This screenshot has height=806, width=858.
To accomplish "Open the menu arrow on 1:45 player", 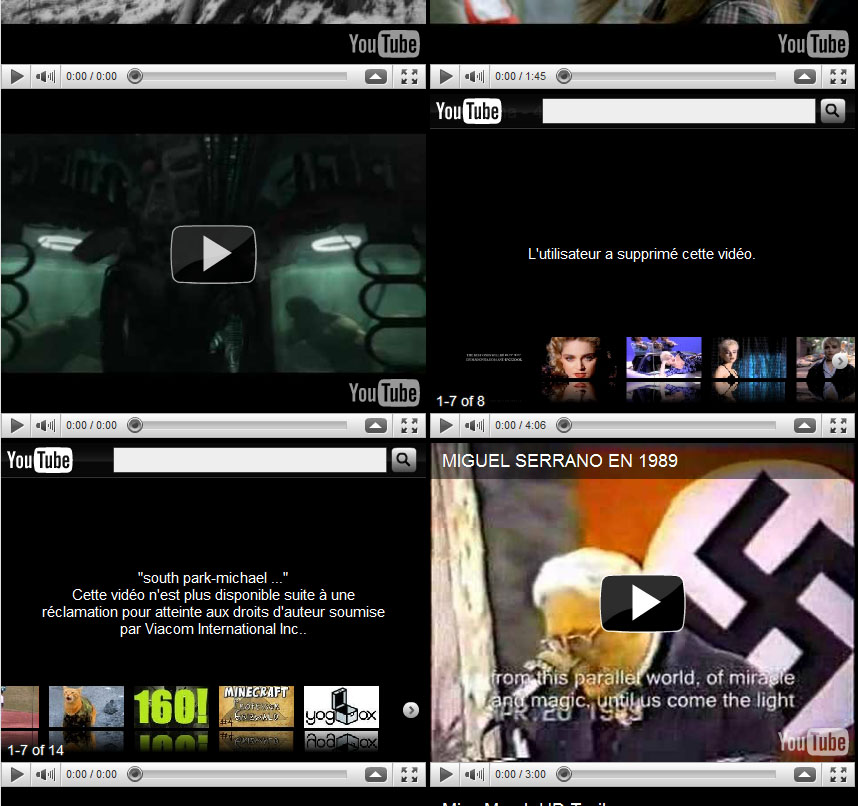I will tap(804, 77).
